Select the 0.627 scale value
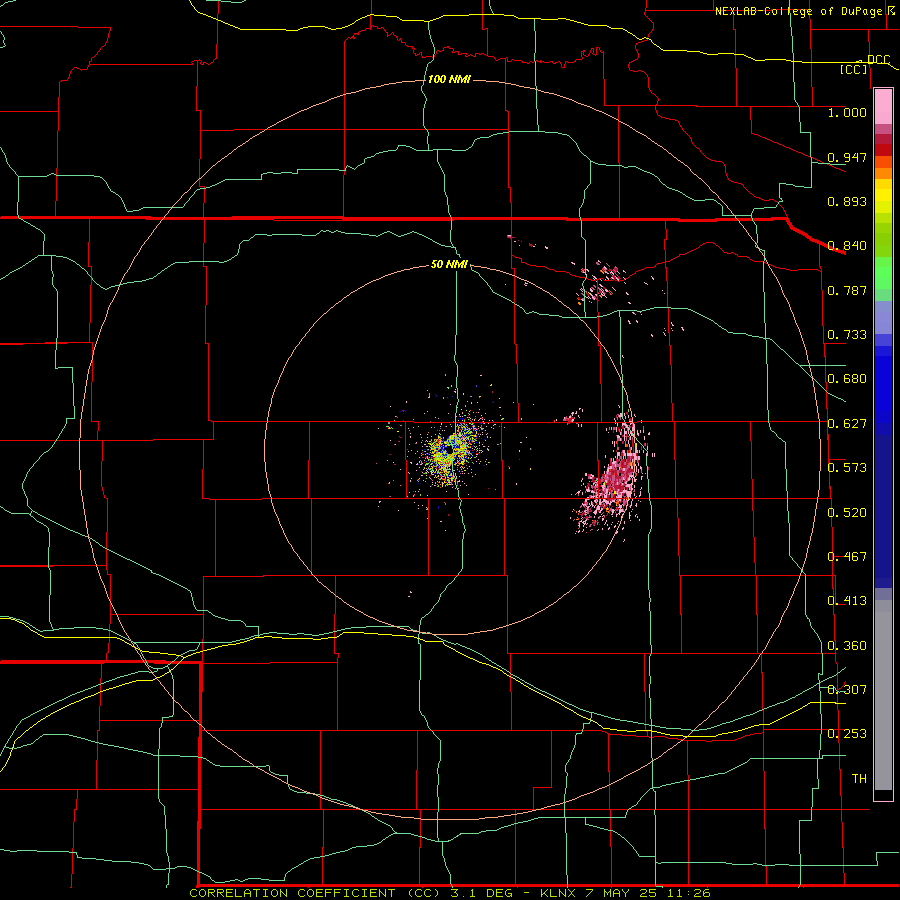 847,424
